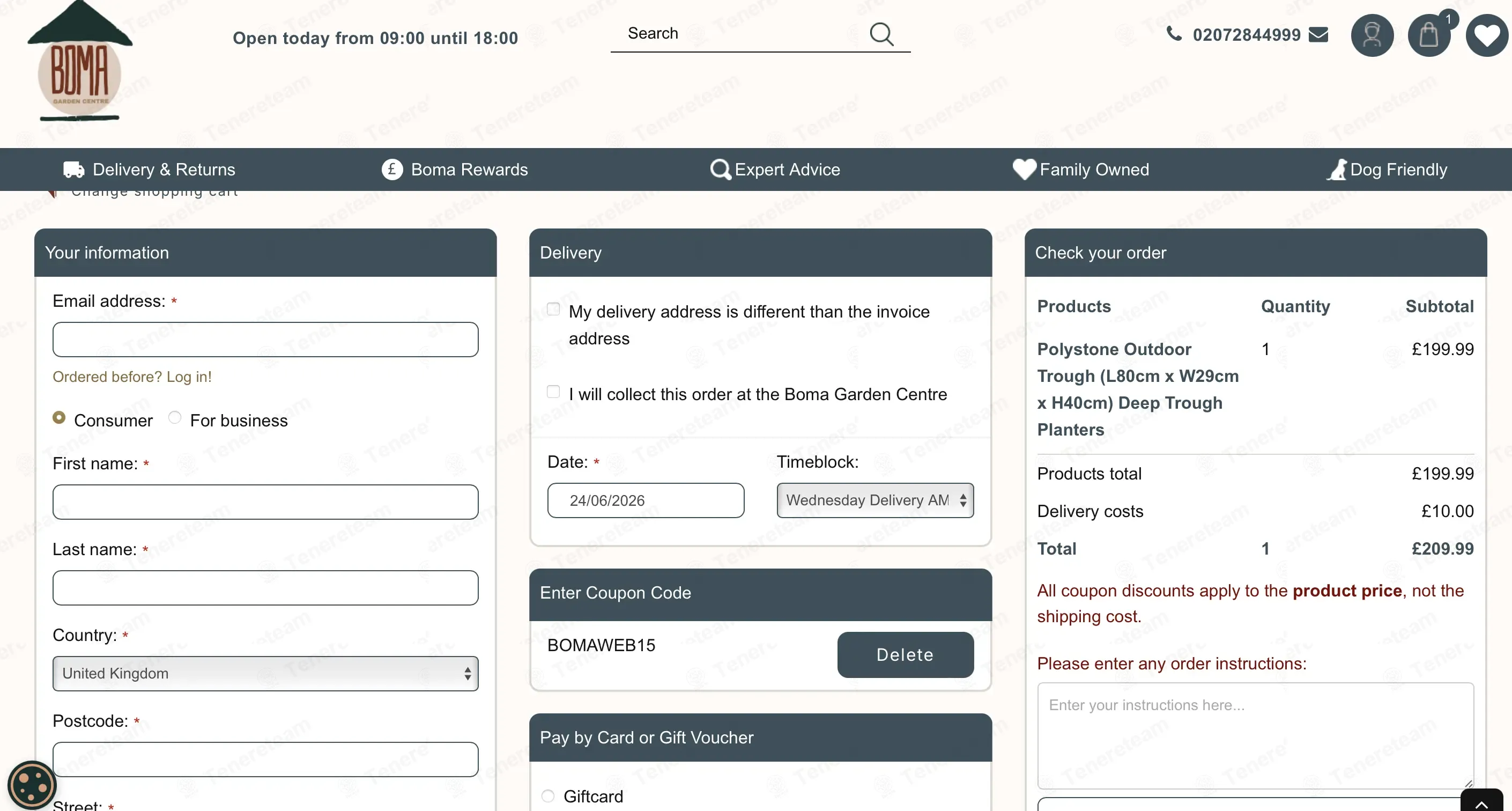Click the Ordered before? Log in! link

pos(132,377)
